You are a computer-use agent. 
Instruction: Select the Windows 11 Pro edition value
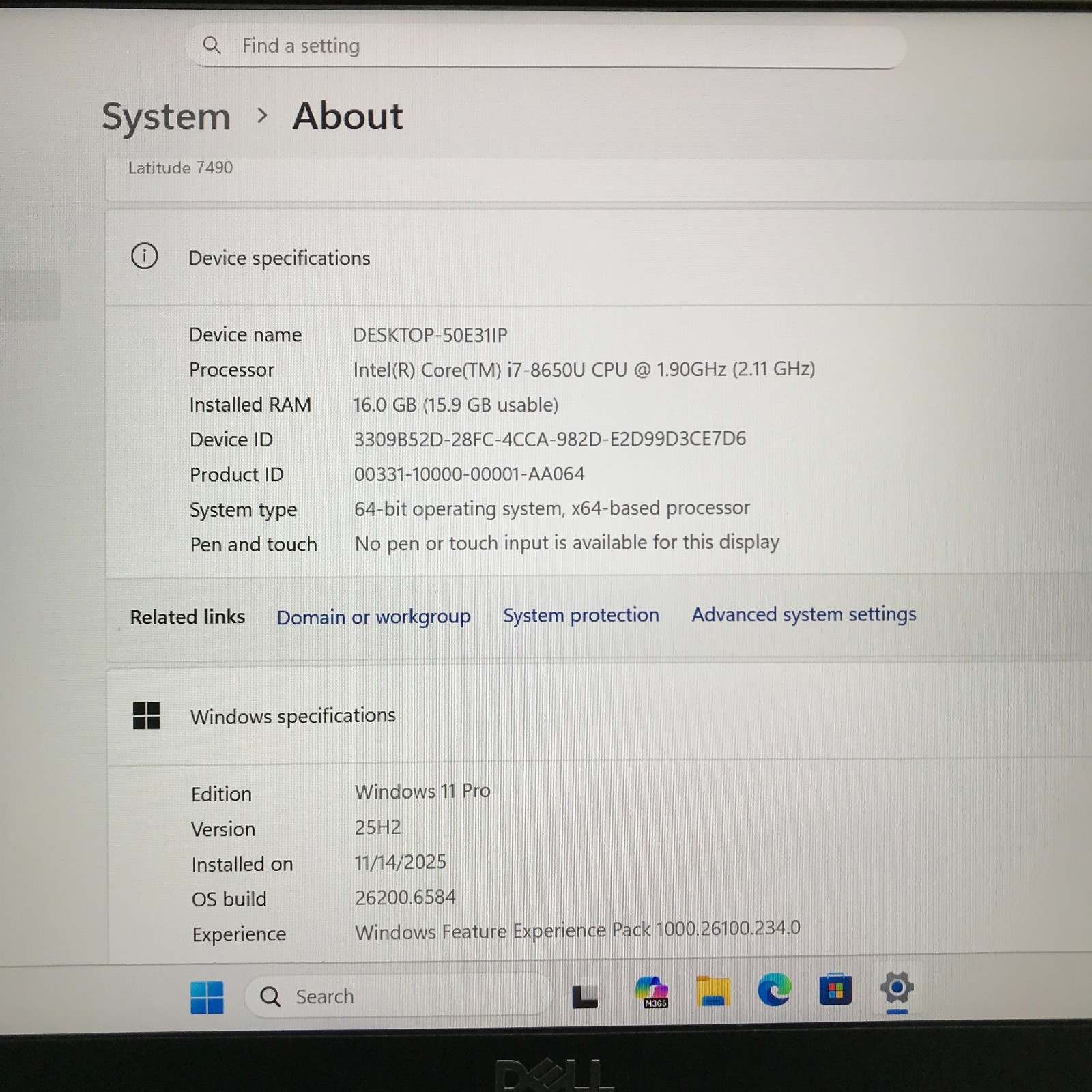coord(423,791)
